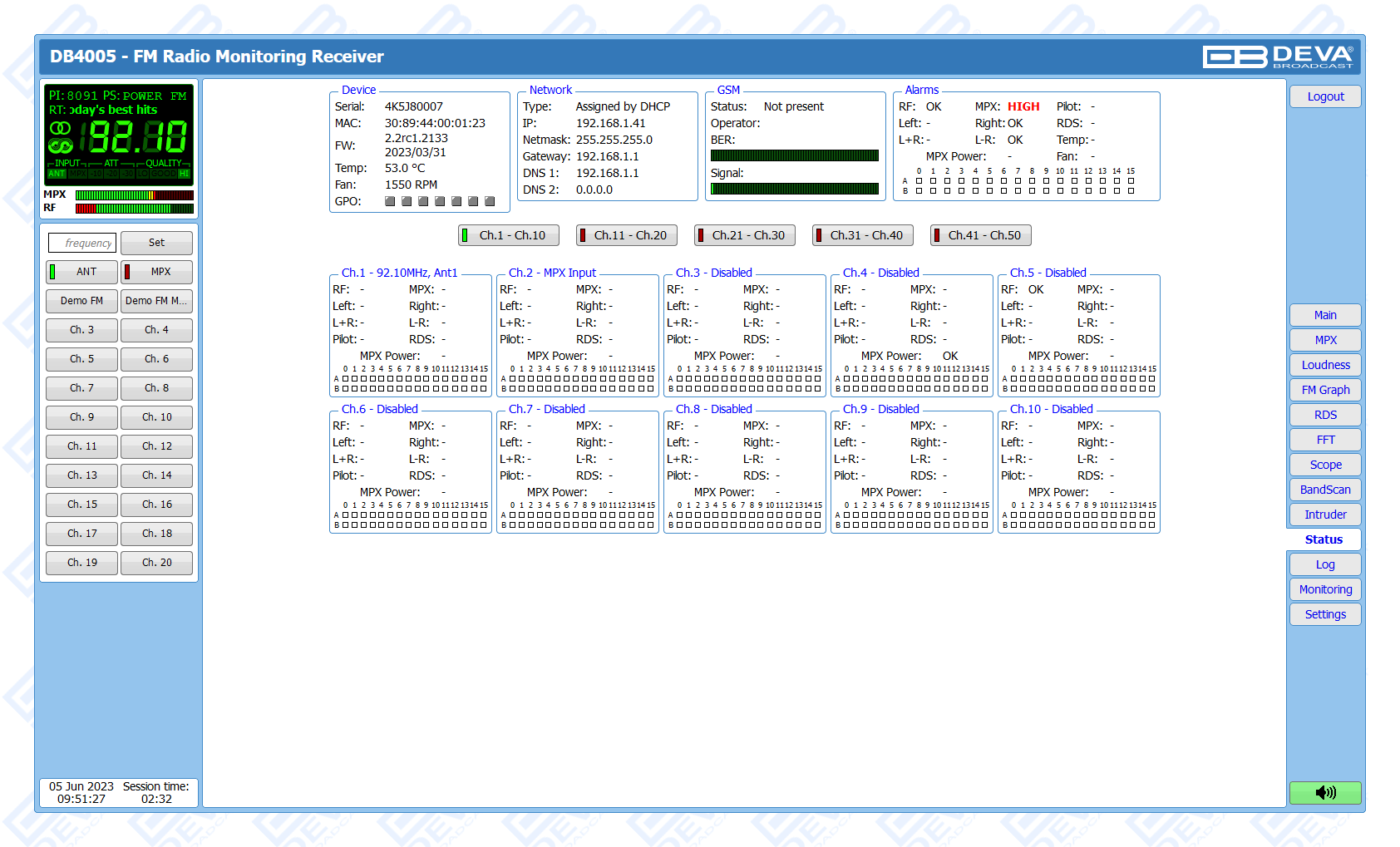Image resolution: width=1400 pixels, height=847 pixels.
Task: Show channel group Ch.21 - Ch.30
Action: pyautogui.click(x=745, y=235)
